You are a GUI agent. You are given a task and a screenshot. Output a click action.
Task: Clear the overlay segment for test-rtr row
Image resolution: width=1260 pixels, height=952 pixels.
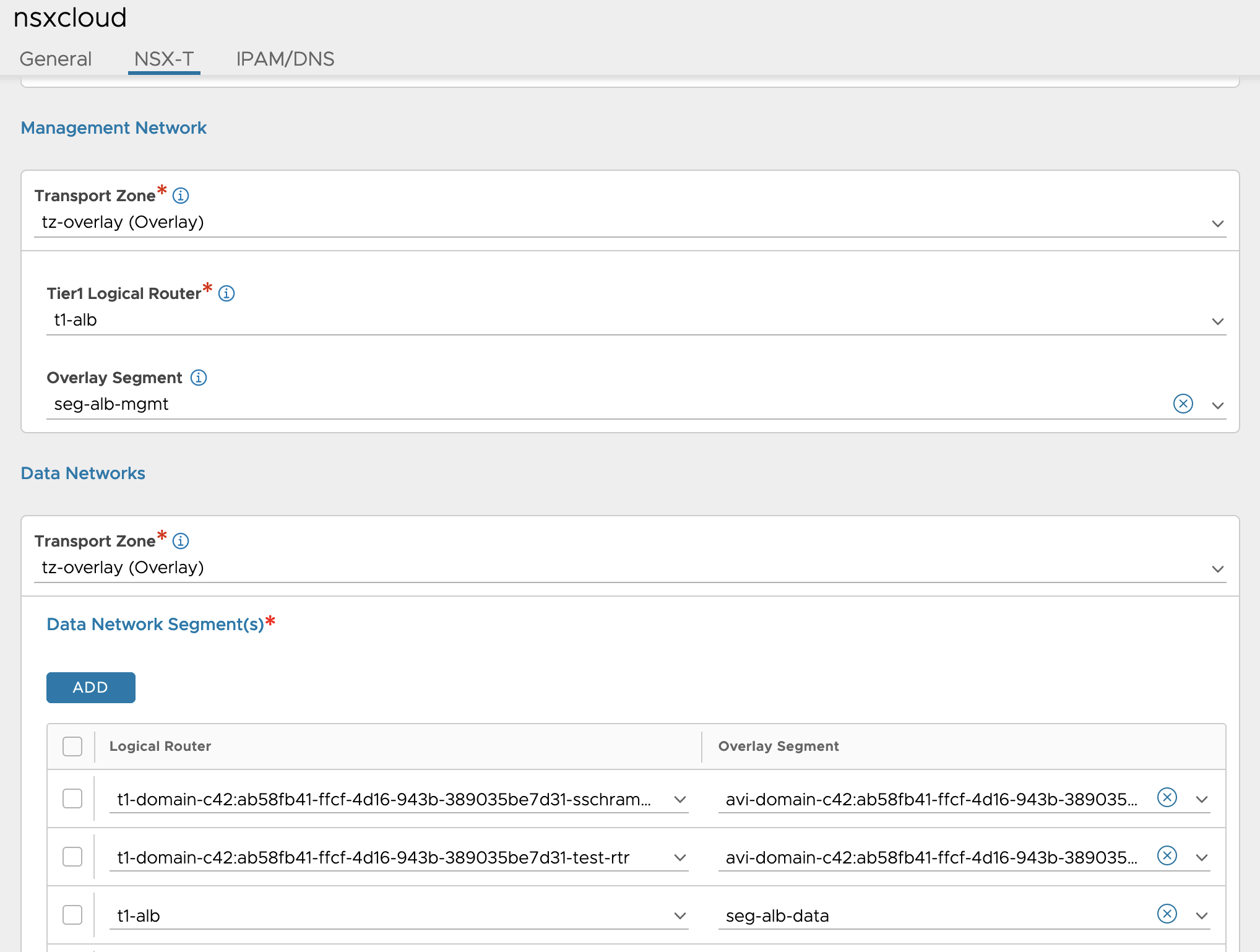click(x=1167, y=857)
